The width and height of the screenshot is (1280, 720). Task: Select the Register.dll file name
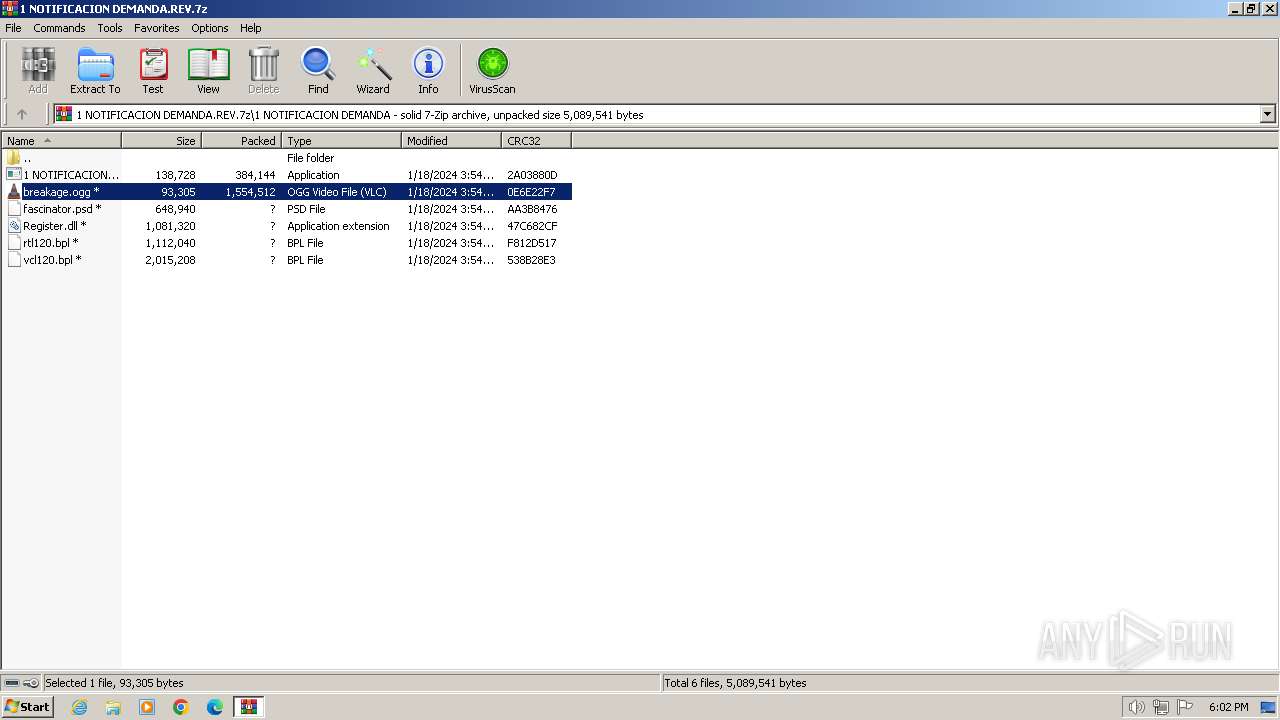pos(55,226)
